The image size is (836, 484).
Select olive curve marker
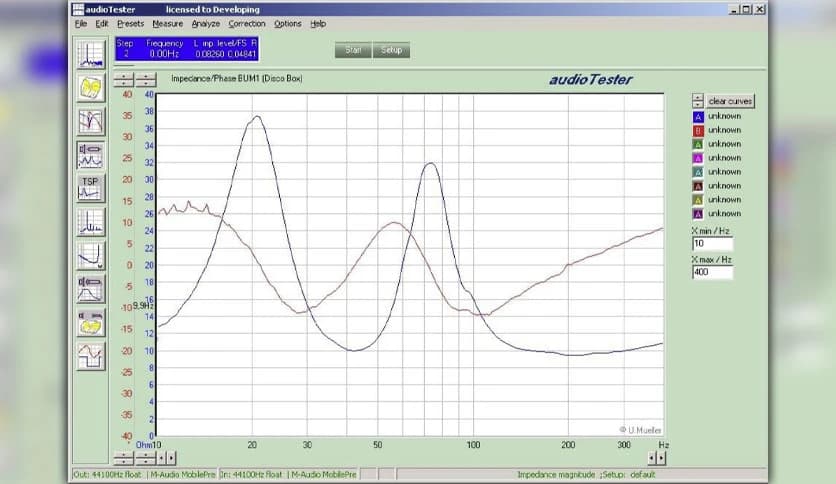698,200
